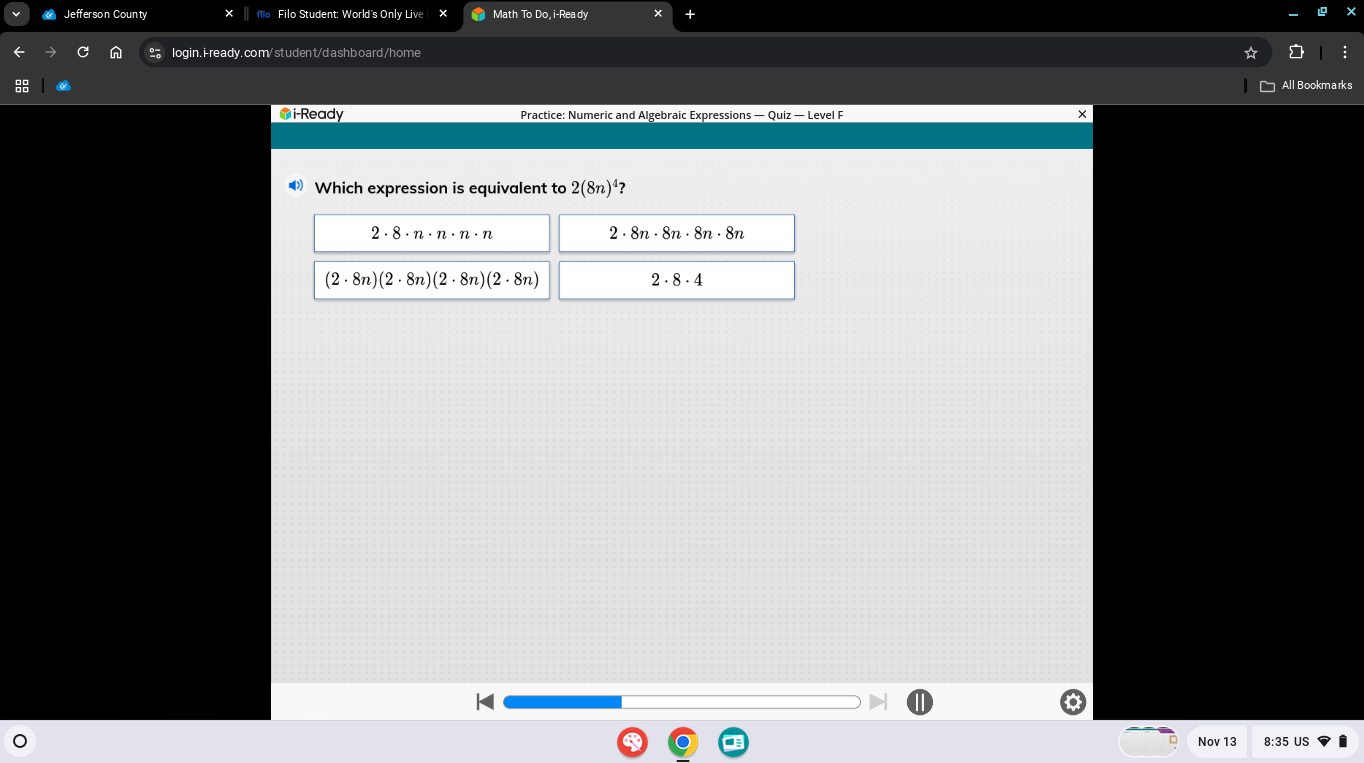Select the answer 2 · 8n · 8n · 8n · 8n
This screenshot has height=763, width=1364.
677,232
